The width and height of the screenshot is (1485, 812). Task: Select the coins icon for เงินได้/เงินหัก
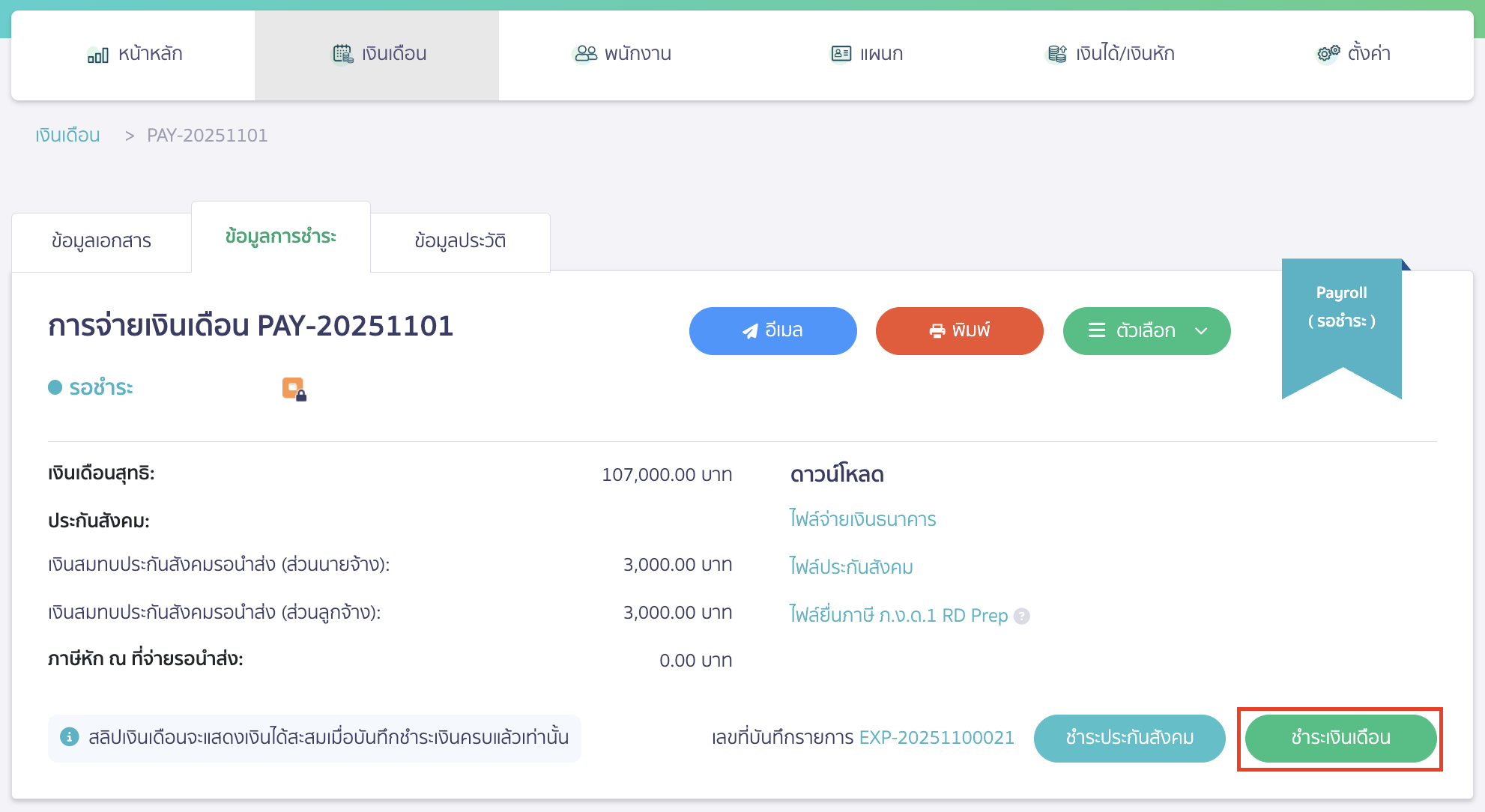pos(1056,53)
